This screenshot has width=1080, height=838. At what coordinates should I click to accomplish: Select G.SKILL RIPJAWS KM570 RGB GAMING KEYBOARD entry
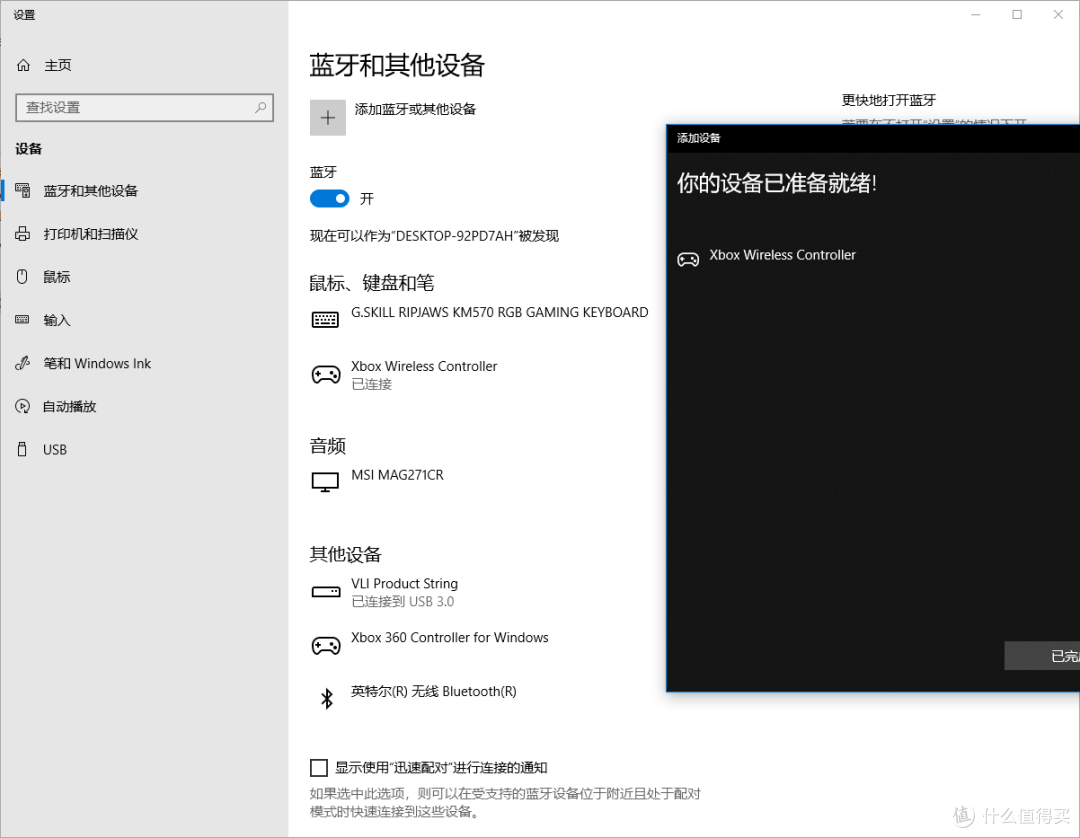coord(480,320)
